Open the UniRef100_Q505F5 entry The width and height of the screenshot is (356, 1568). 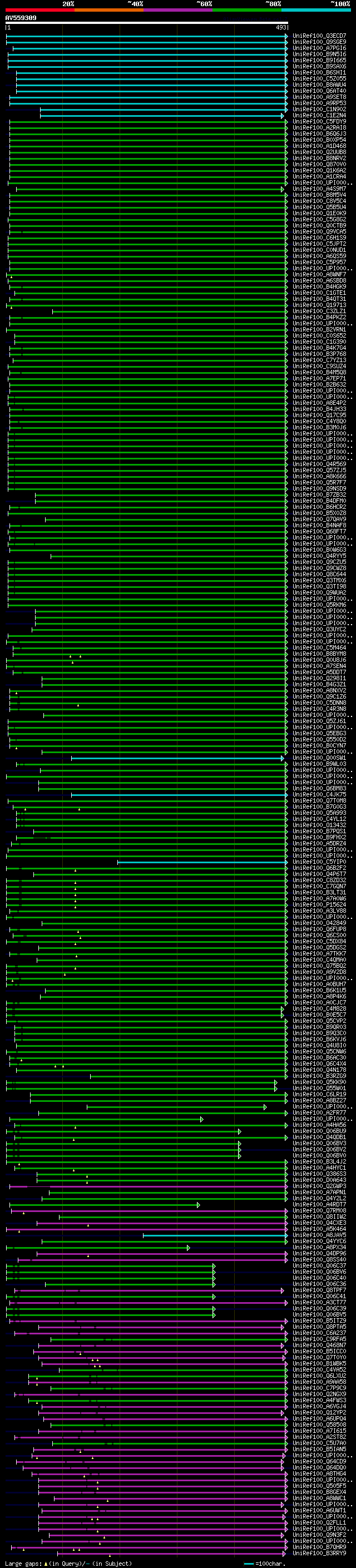coord(319,1486)
